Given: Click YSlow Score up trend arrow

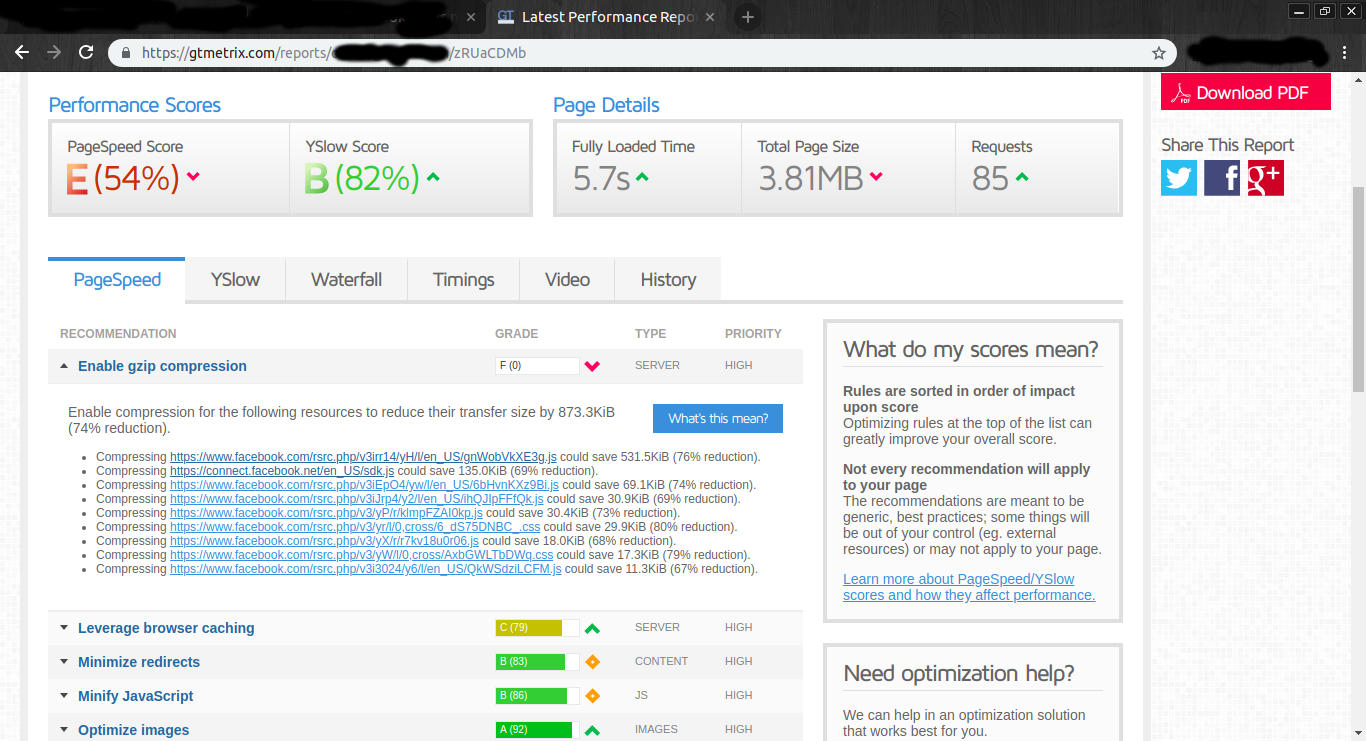Looking at the screenshot, I should pyautogui.click(x=433, y=177).
